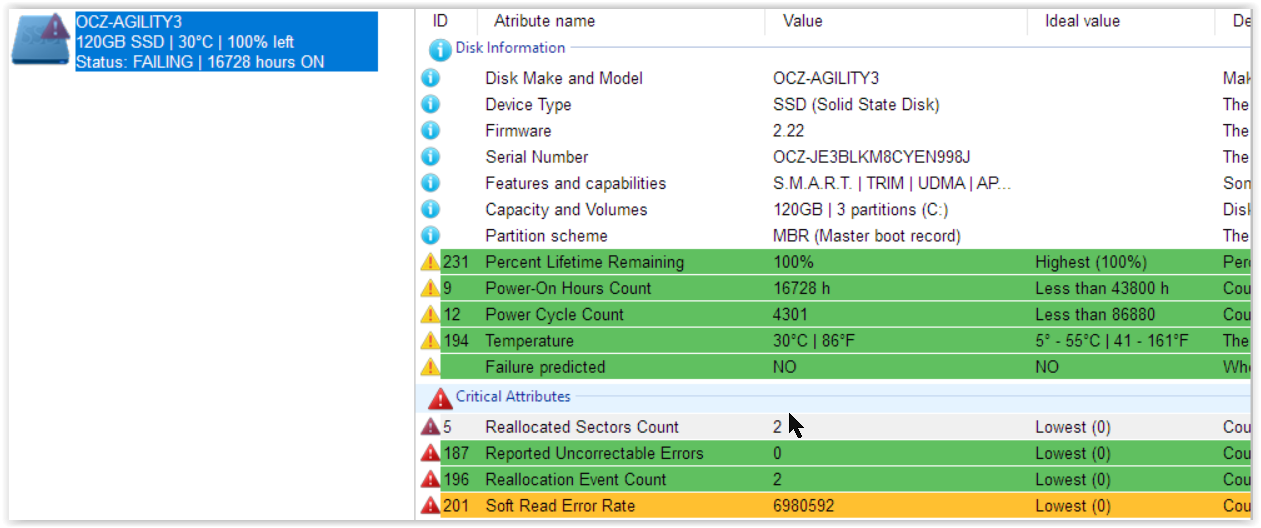Select the Disk Make and Model row

coord(835,78)
